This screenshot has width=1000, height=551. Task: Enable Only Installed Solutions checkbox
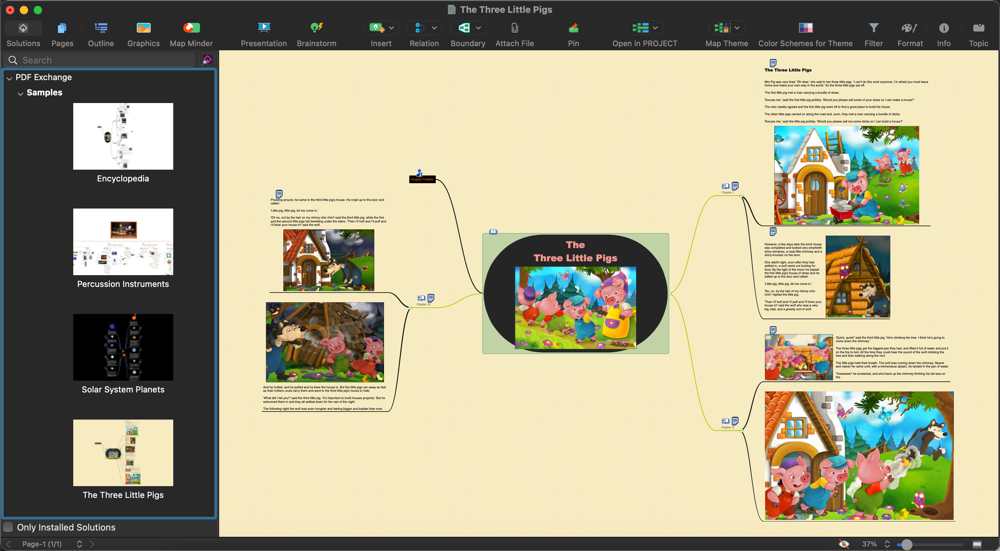8,527
